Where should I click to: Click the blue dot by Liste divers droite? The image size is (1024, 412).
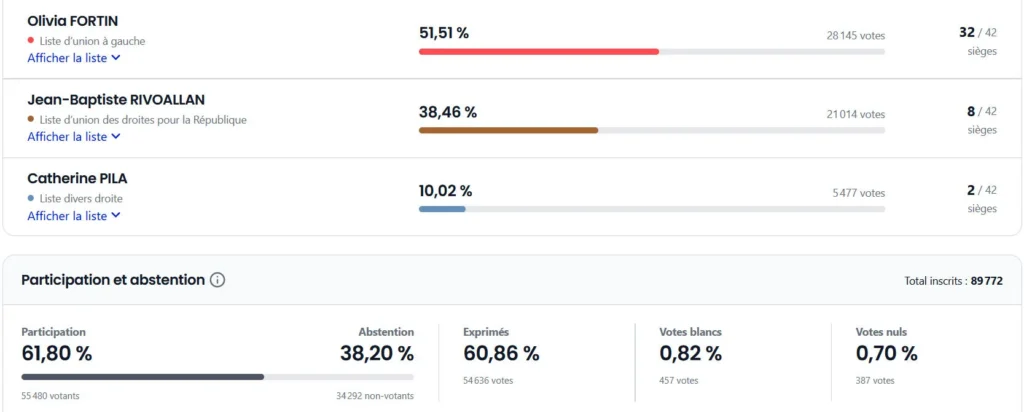tap(31, 199)
